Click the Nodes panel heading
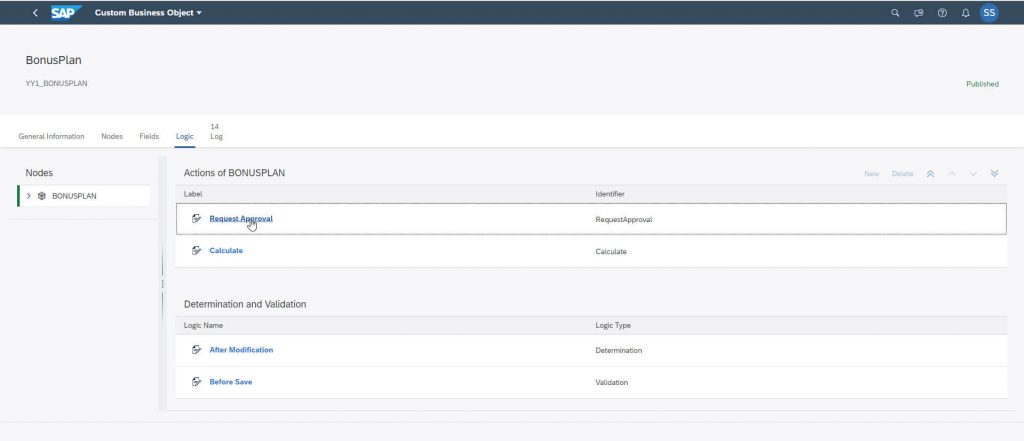Screen dimensions: 1024x441 [39, 173]
